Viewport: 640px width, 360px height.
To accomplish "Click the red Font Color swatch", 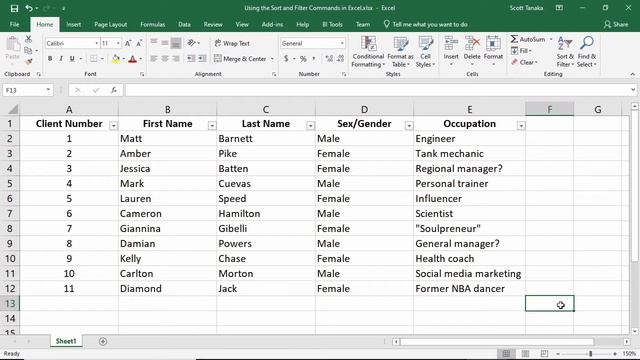I will [133, 59].
